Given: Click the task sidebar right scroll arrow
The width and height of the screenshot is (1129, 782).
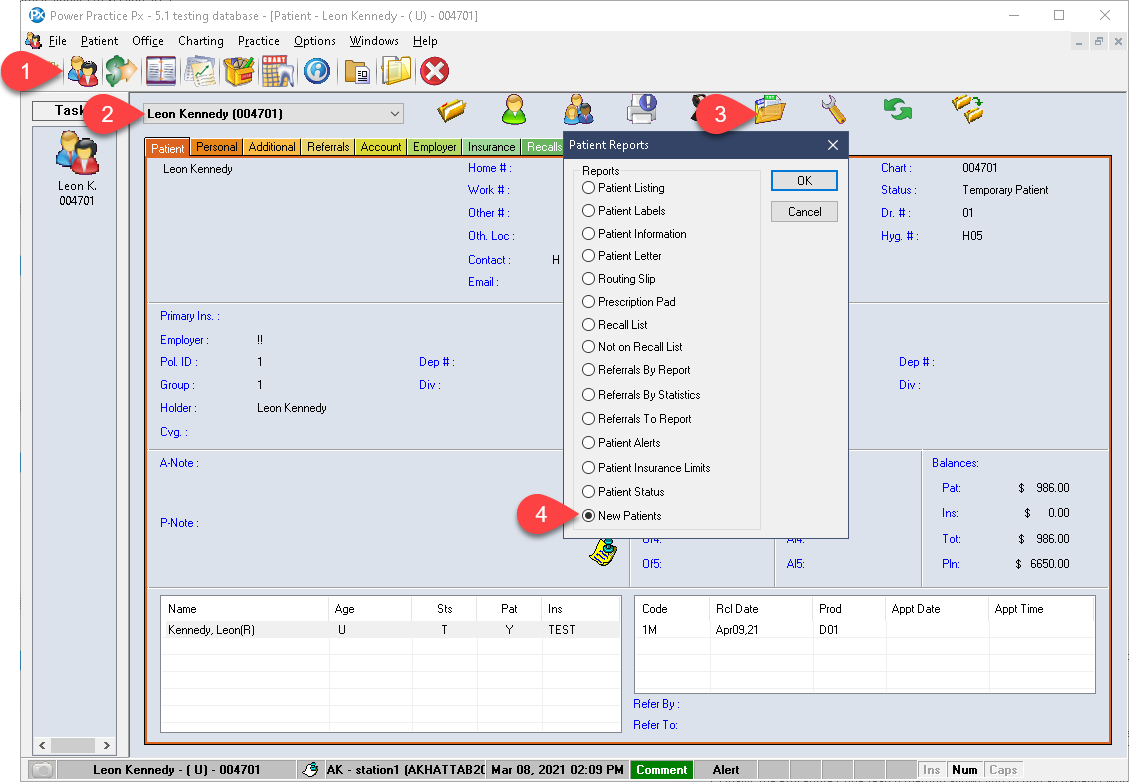Looking at the screenshot, I should 107,745.
